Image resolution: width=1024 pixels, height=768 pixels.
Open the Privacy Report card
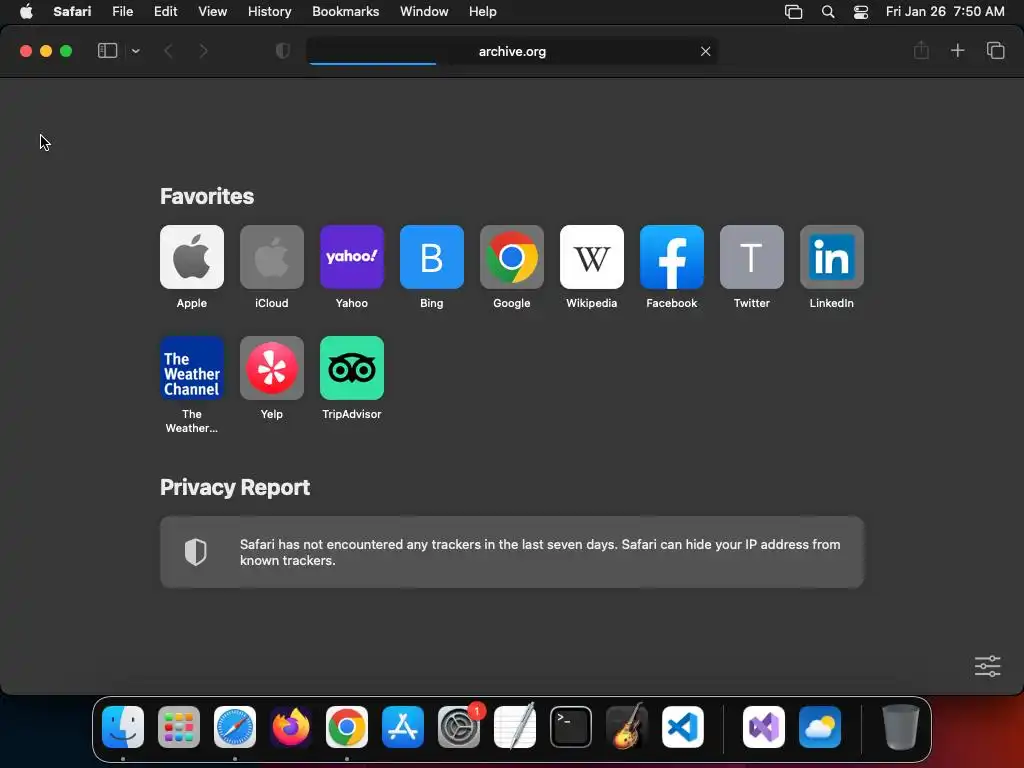512,552
